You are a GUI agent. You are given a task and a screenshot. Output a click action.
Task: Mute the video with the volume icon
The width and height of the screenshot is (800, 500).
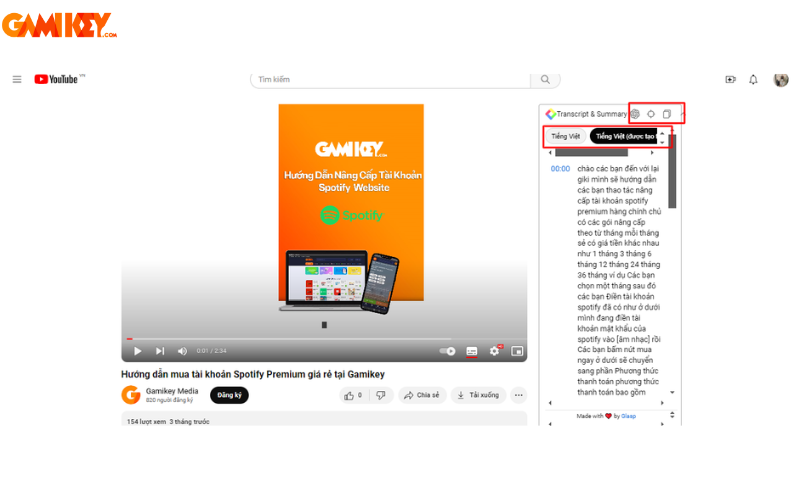point(182,351)
